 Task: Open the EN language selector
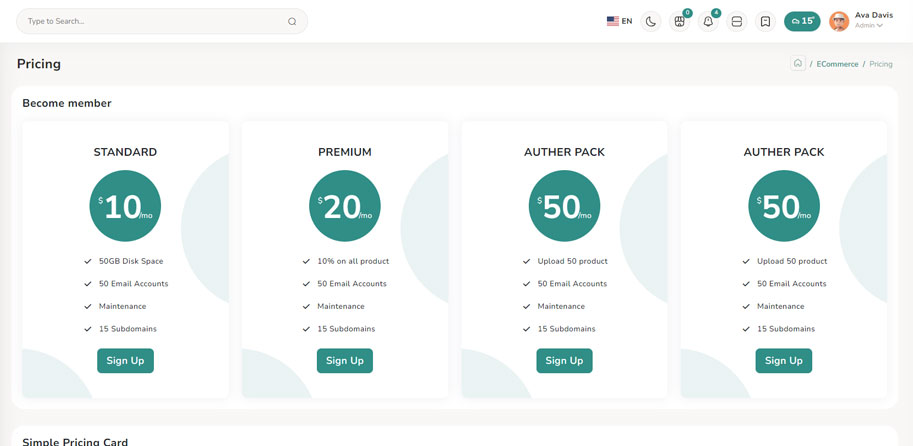619,21
